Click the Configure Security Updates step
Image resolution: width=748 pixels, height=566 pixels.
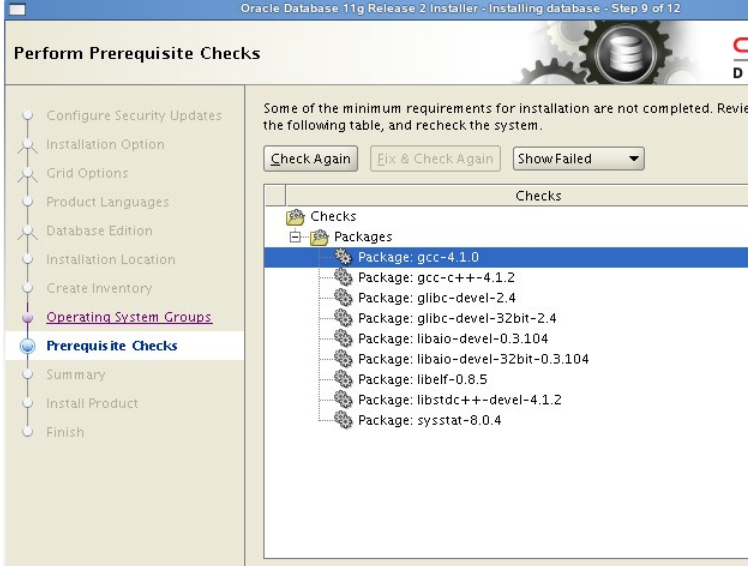tap(134, 115)
